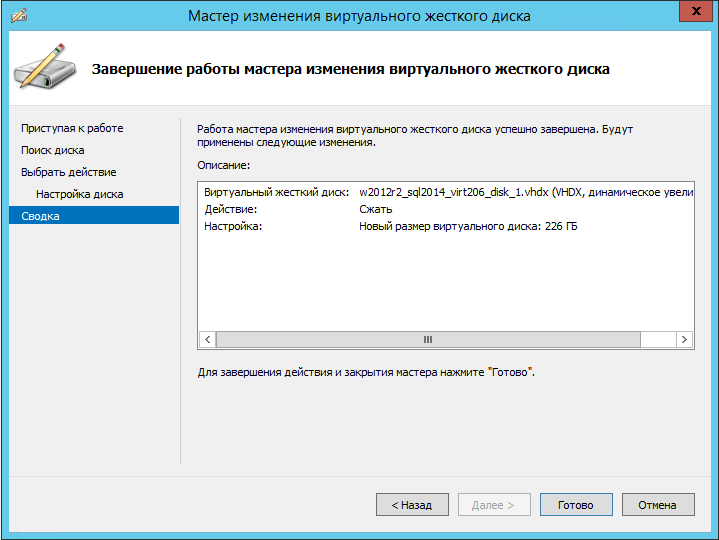The height and width of the screenshot is (540, 719).
Task: Click the 'Описание:' label
Action: click(224, 165)
